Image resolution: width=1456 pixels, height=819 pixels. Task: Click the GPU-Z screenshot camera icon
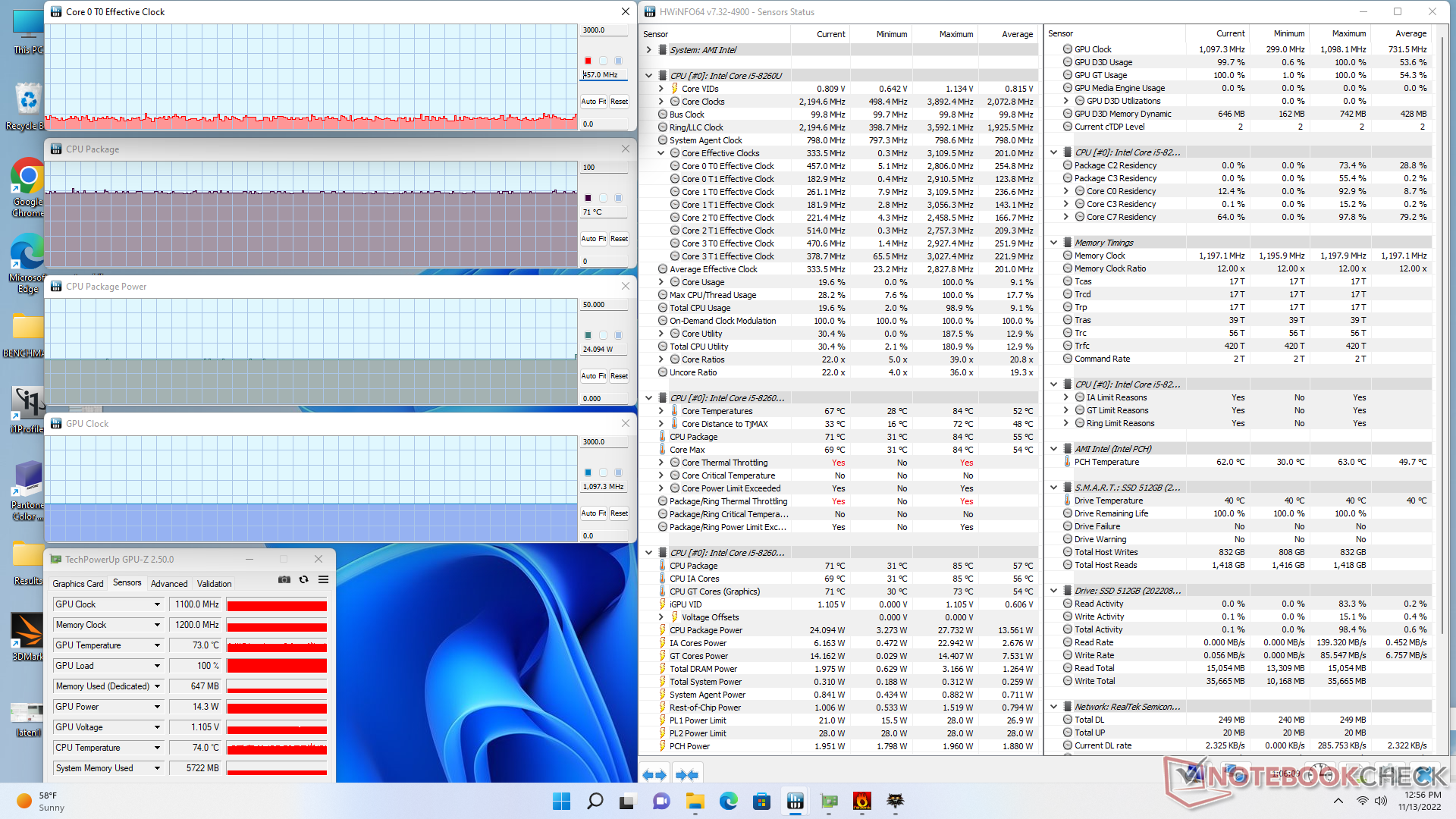(x=284, y=579)
